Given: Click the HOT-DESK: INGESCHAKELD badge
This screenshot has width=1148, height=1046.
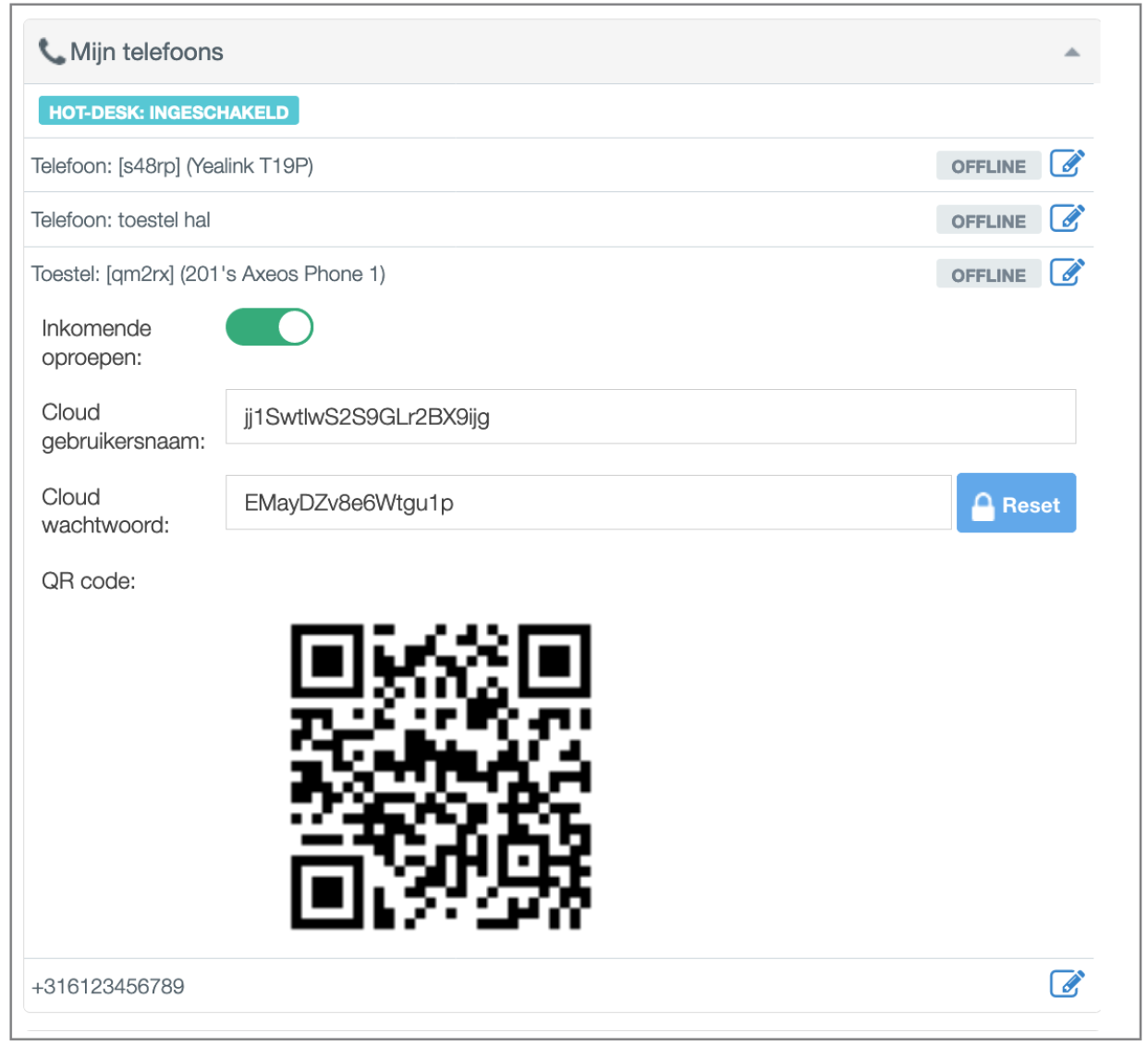Looking at the screenshot, I should pyautogui.click(x=168, y=112).
